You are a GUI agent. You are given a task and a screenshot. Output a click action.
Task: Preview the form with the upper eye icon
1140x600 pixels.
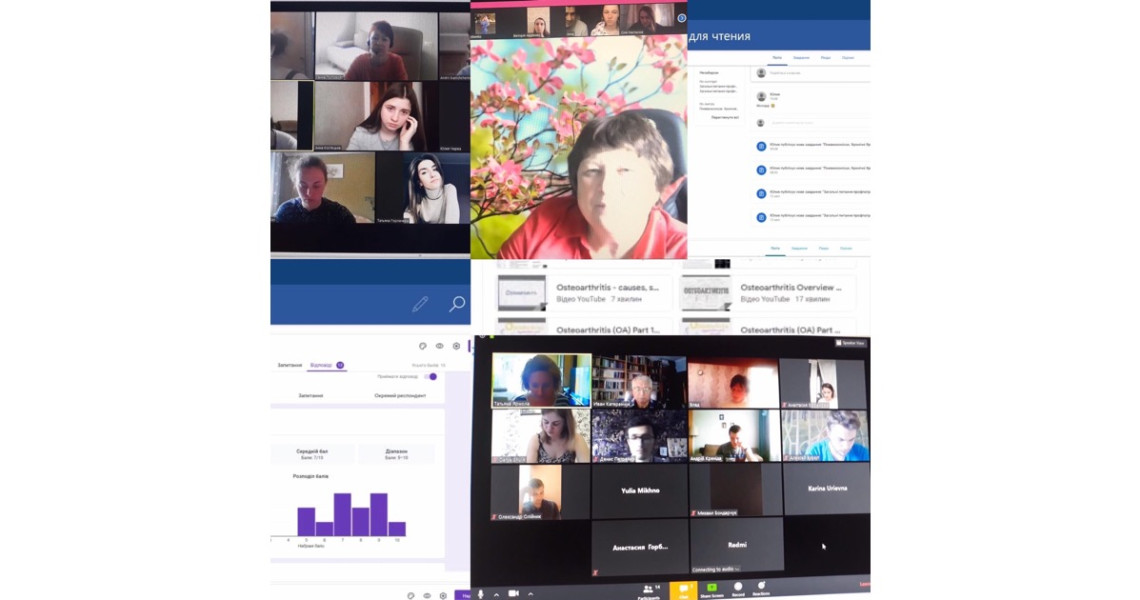point(439,346)
